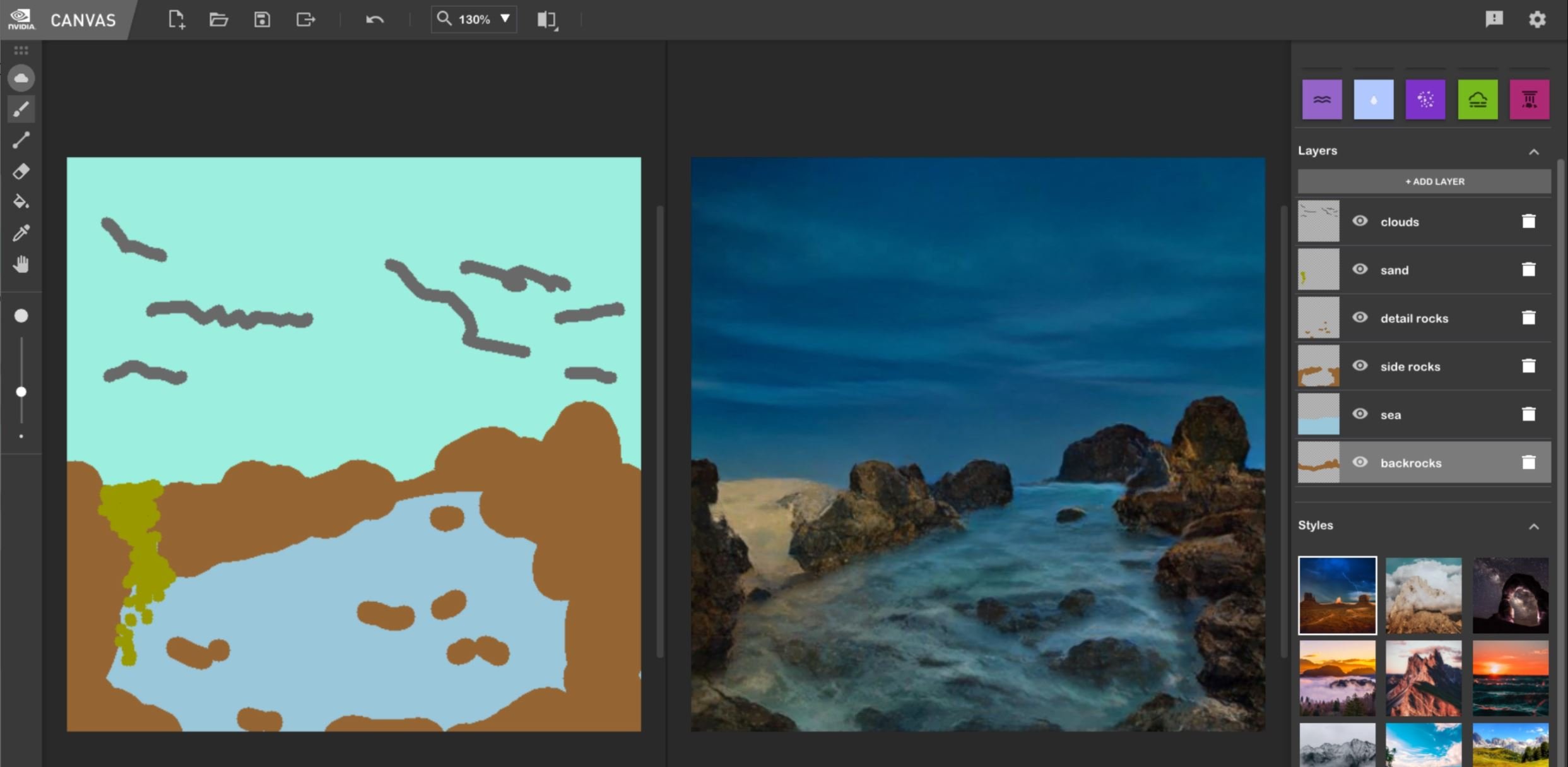Select the green fog material
Viewport: 1568px width, 767px height.
tap(1478, 99)
